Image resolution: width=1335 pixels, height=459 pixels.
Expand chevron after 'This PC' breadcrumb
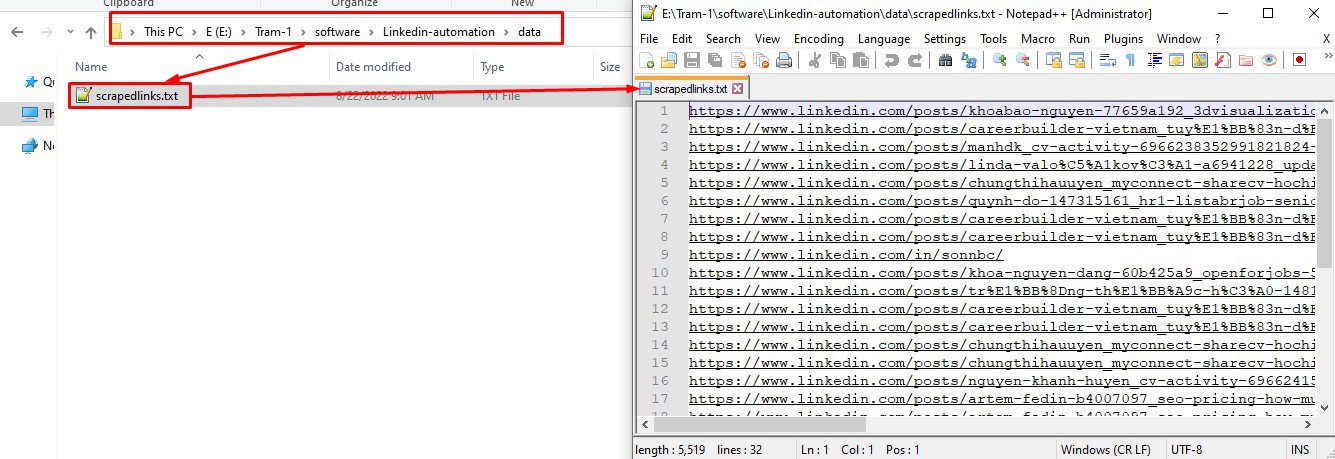tap(196, 32)
